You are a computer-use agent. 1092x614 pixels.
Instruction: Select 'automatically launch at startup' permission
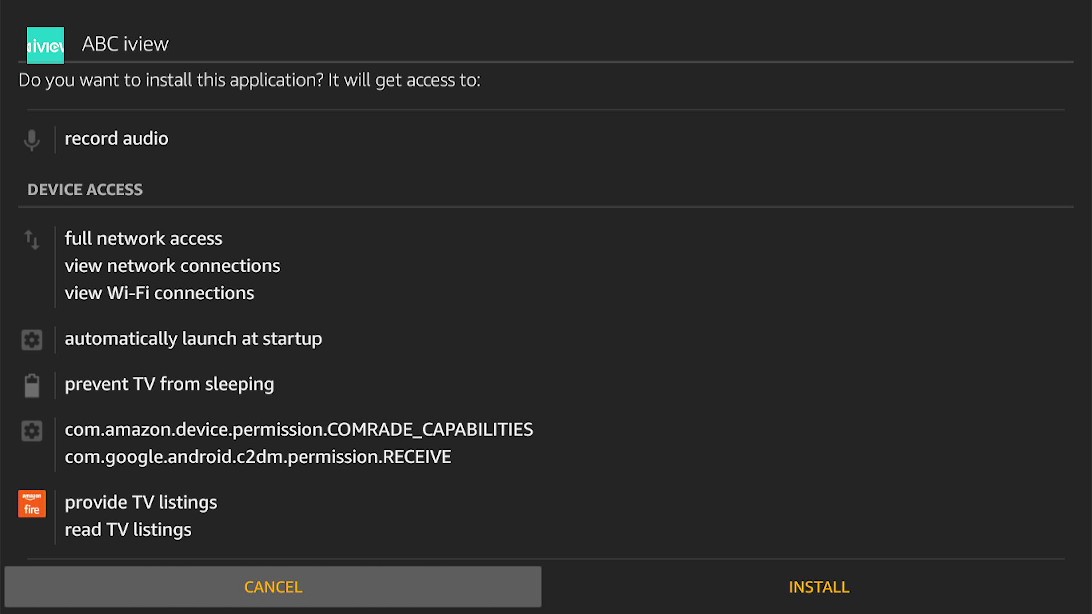pyautogui.click(x=193, y=338)
